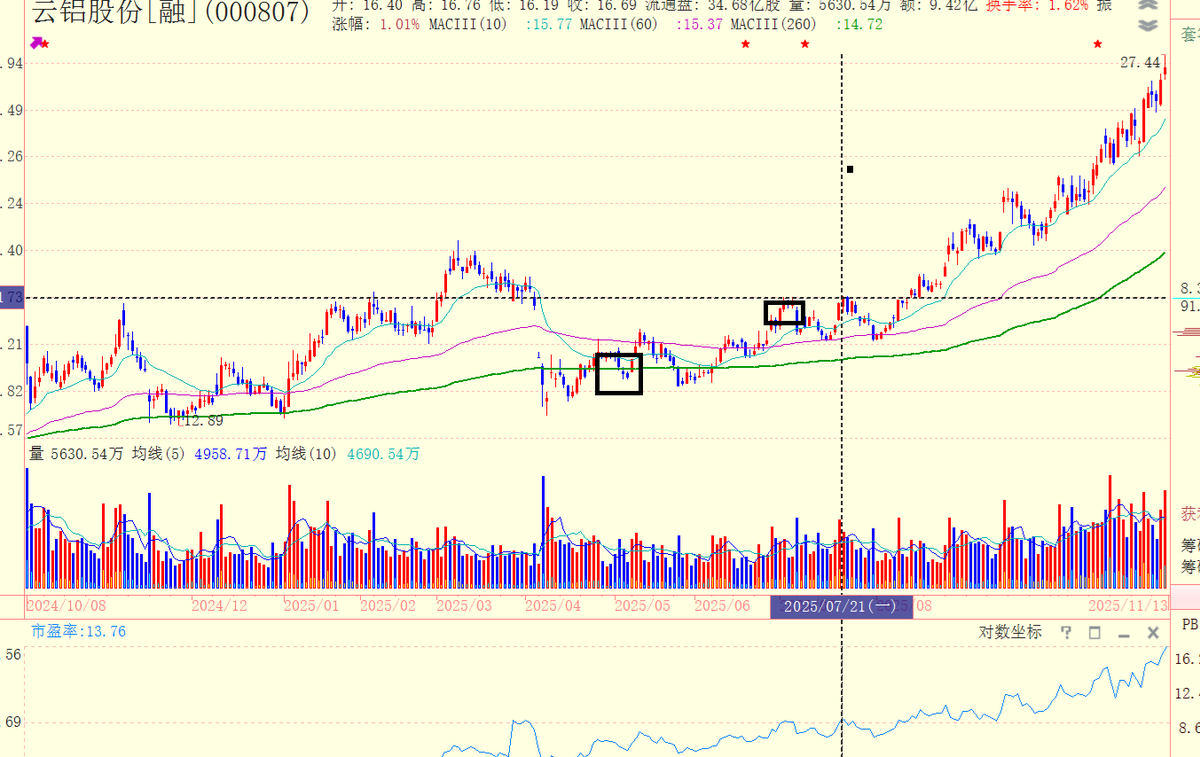Click the cyan value 15.77
Screen dimensions: 1200x757
(x=548, y=24)
